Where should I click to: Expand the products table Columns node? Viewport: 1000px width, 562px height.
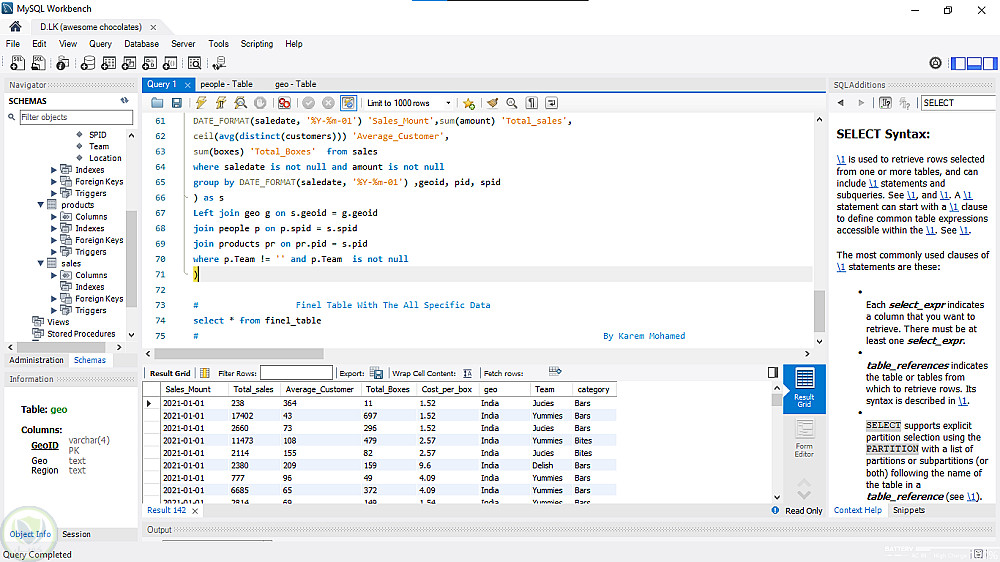click(x=54, y=217)
